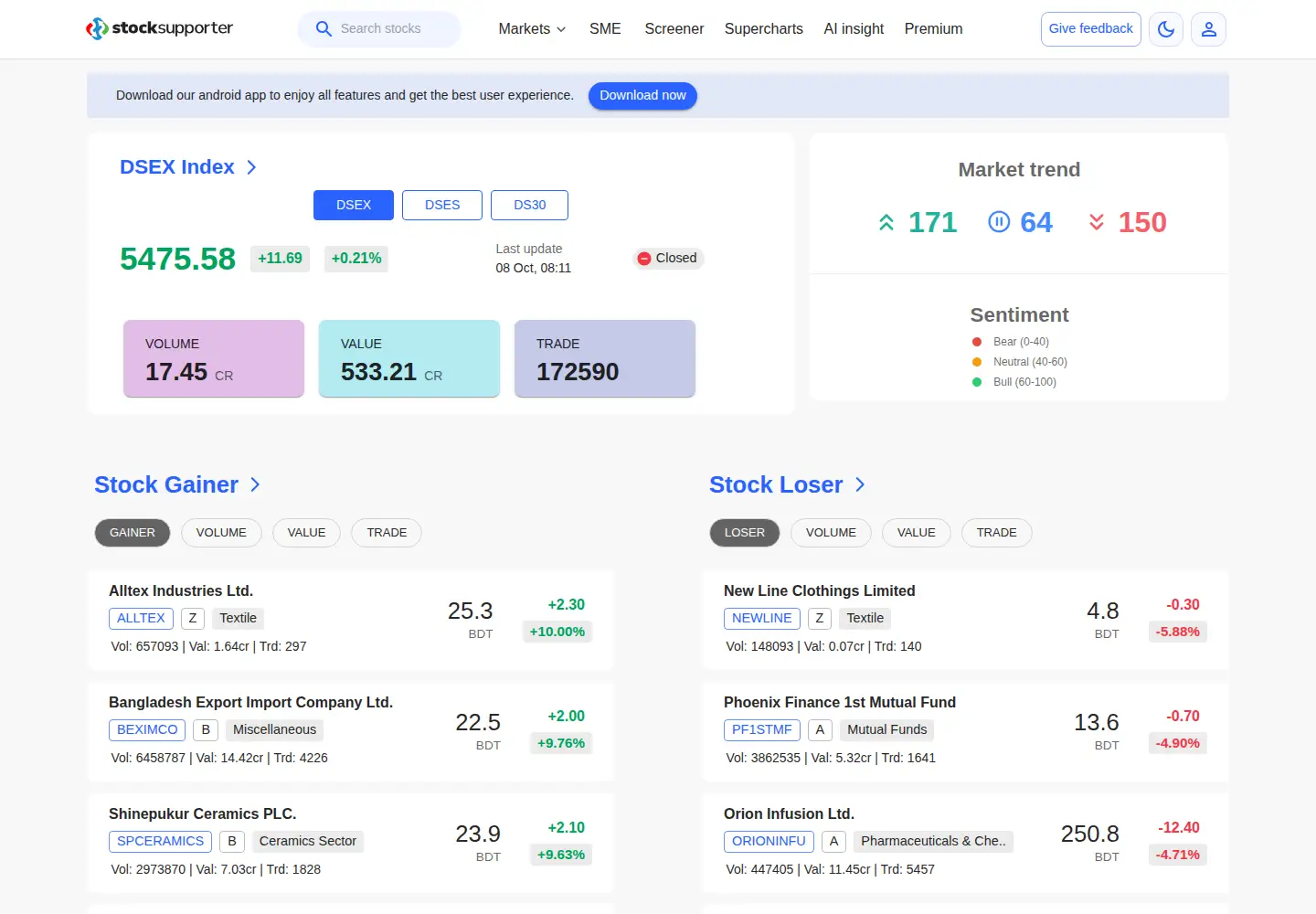Click the red down-arrows declining icon

point(1097,222)
